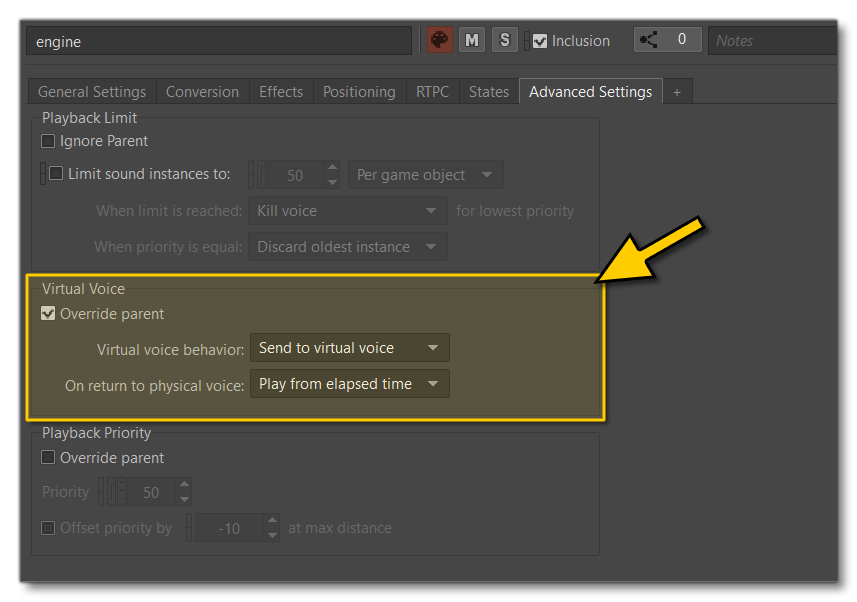Click the Notes input field
This screenshot has height=602, width=857.
point(772,41)
